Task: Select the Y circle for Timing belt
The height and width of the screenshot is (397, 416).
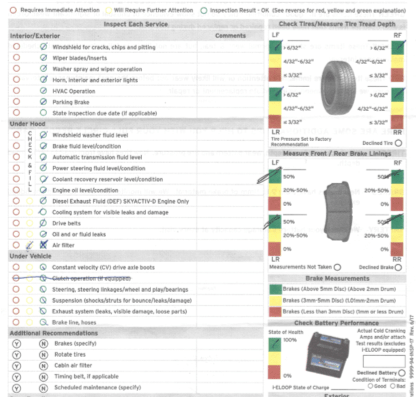Action: tap(16, 377)
